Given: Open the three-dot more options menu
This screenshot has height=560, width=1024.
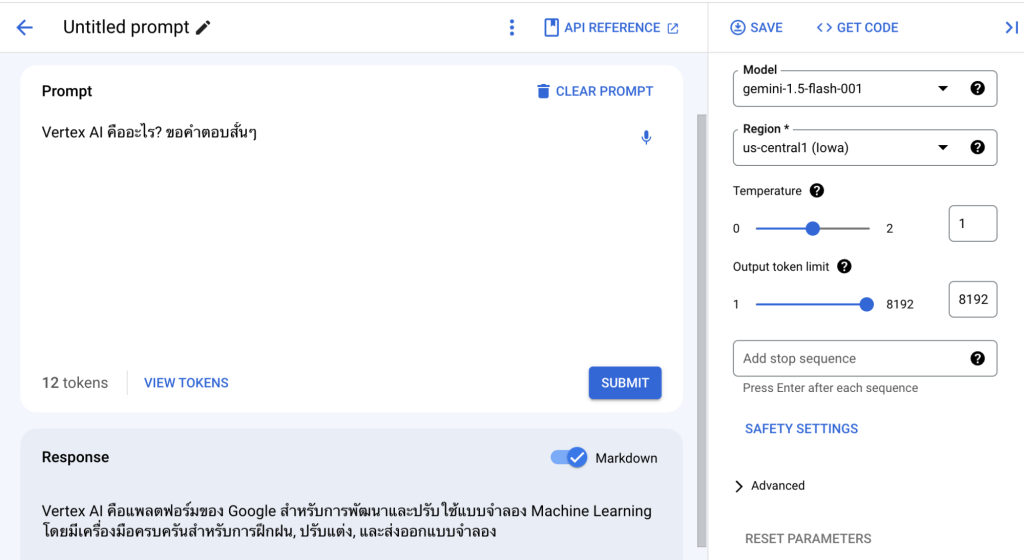Looking at the screenshot, I should [x=512, y=27].
